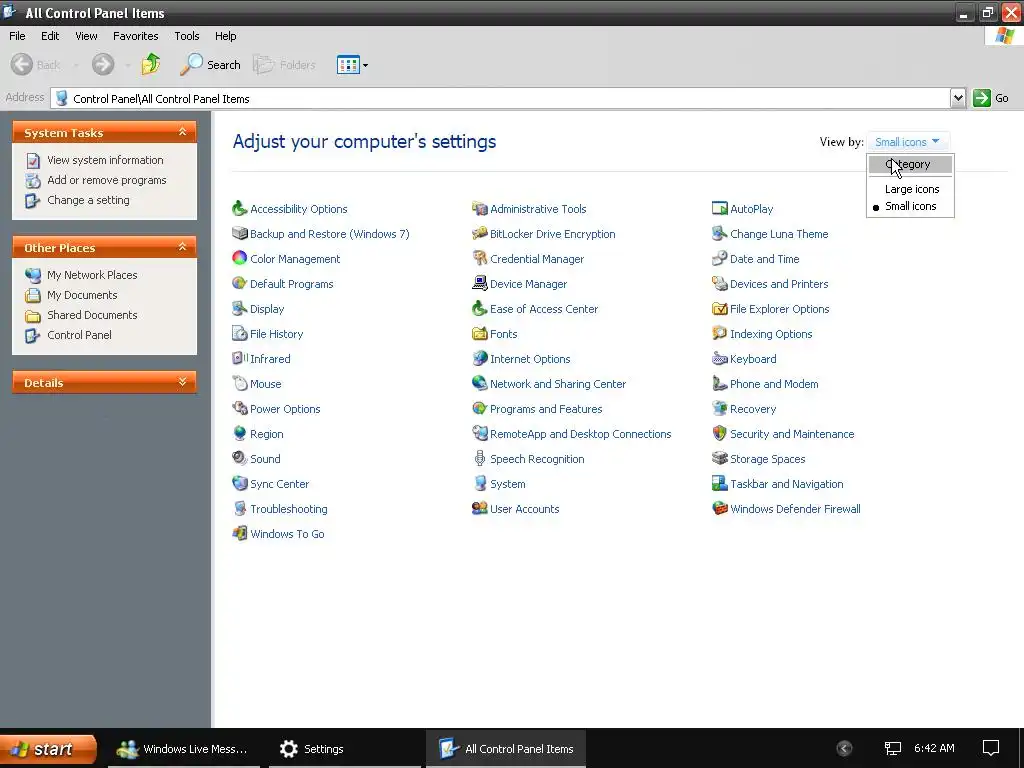Click the Power Options icon
This screenshot has width=1024, height=768.
tap(240, 409)
